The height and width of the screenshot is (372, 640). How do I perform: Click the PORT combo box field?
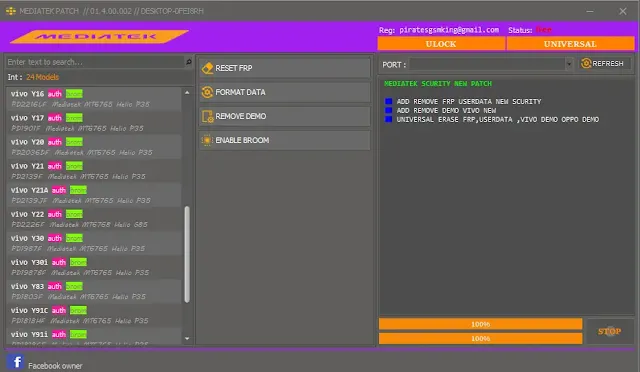coord(491,64)
